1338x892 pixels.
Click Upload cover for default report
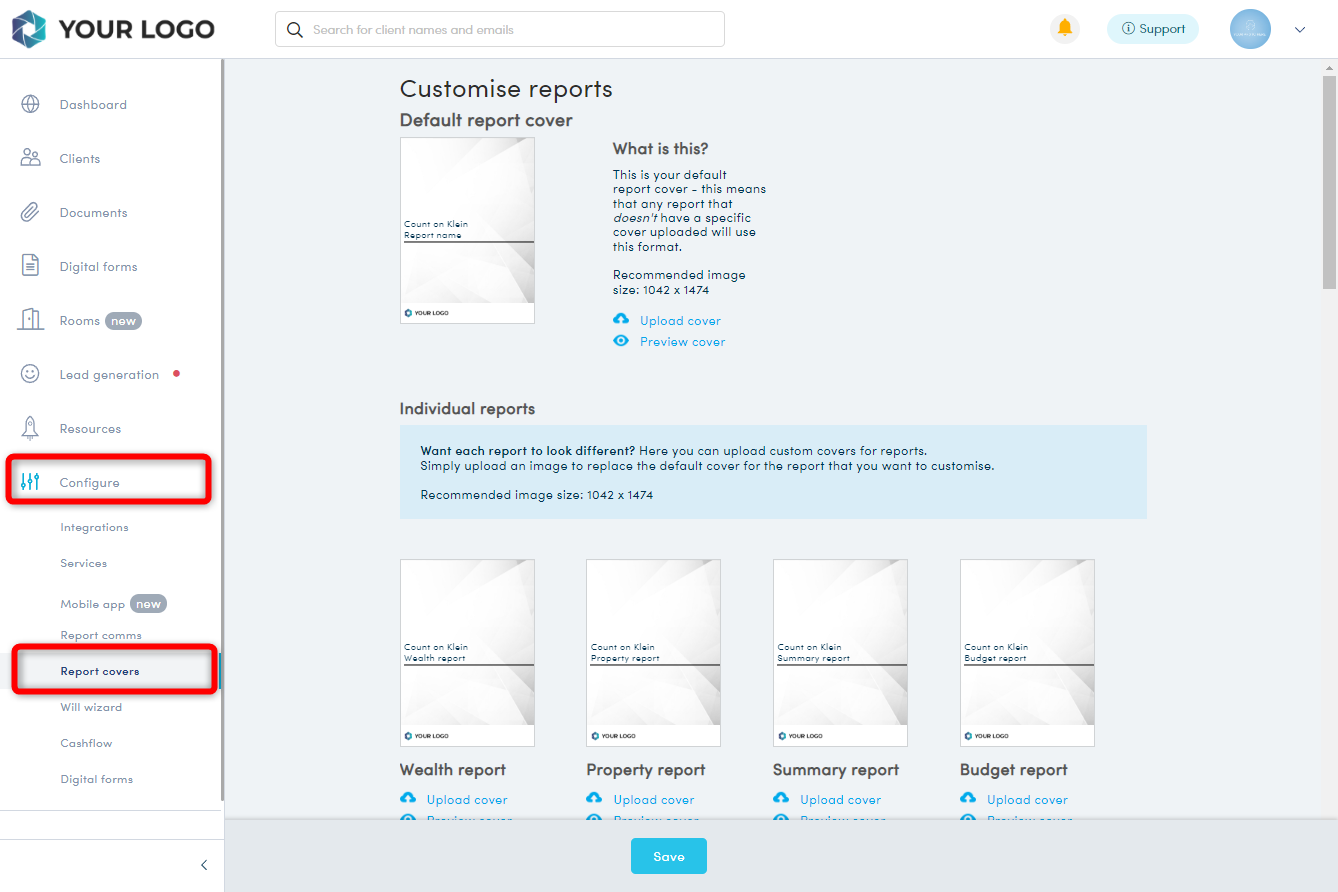680,321
